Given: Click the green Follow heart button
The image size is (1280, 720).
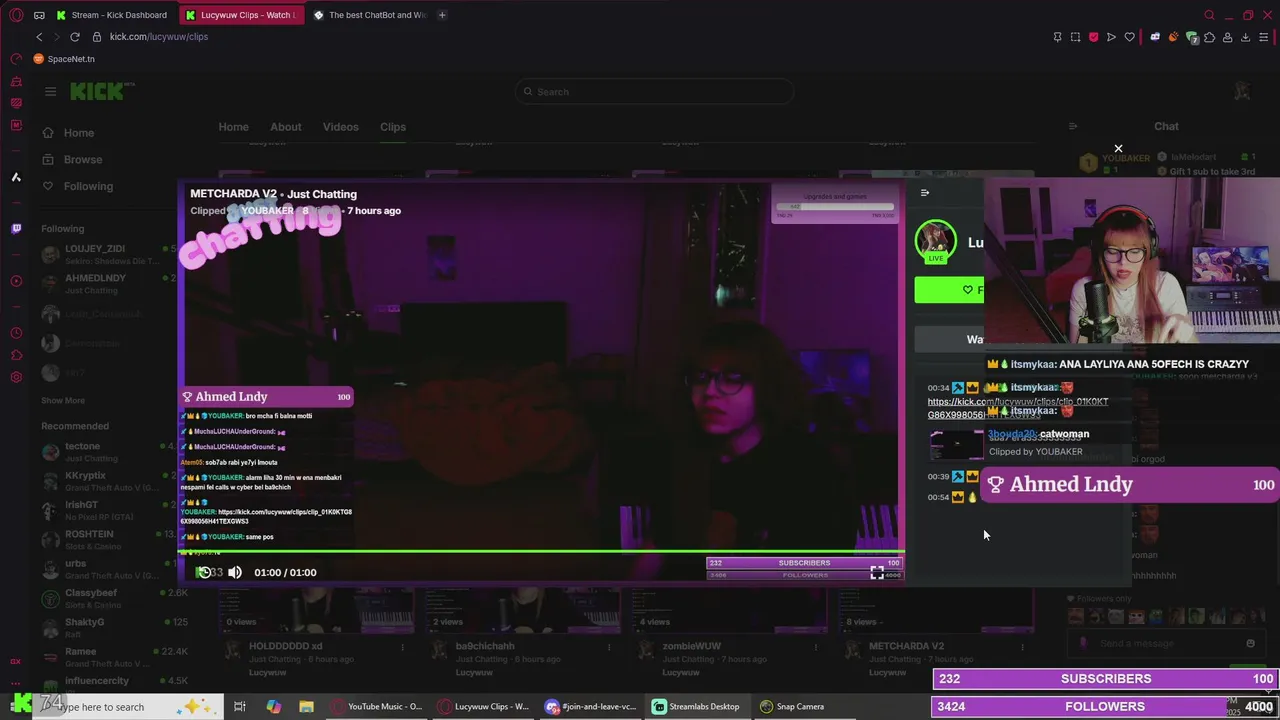Looking at the screenshot, I should tap(949, 290).
